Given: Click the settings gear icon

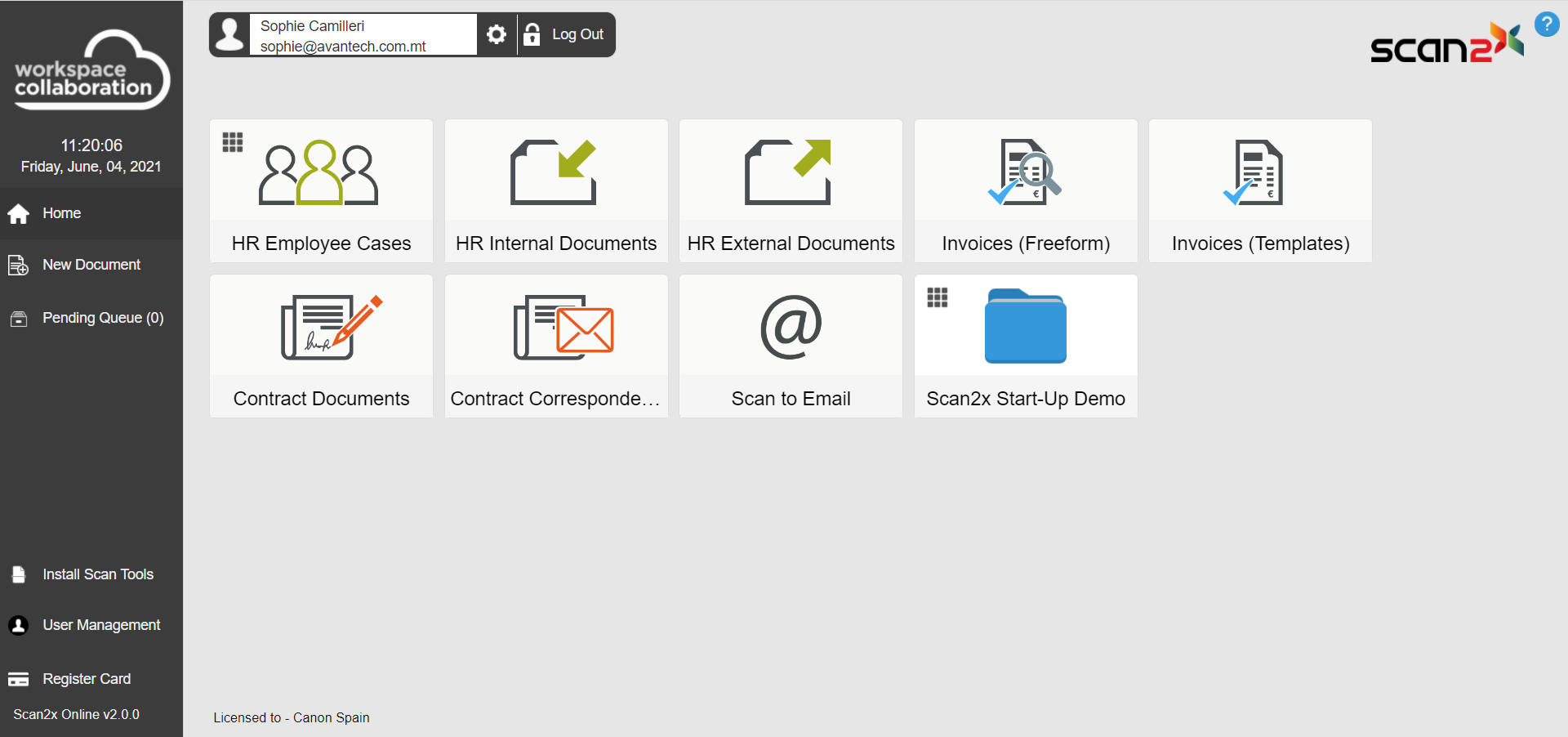Looking at the screenshot, I should pyautogui.click(x=497, y=34).
